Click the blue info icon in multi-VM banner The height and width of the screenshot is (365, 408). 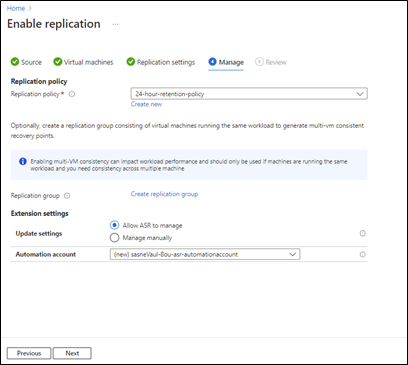click(23, 162)
